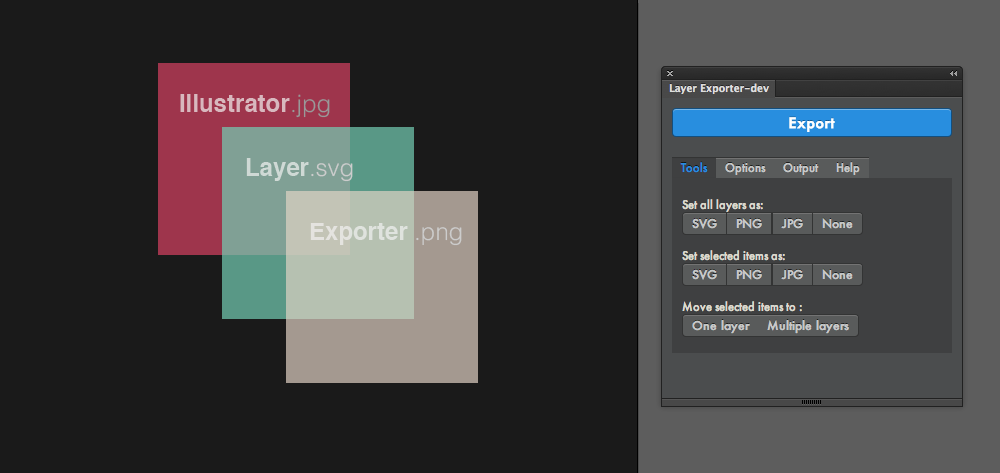Image resolution: width=1000 pixels, height=473 pixels.
Task: Open the Help tab
Action: pos(848,168)
